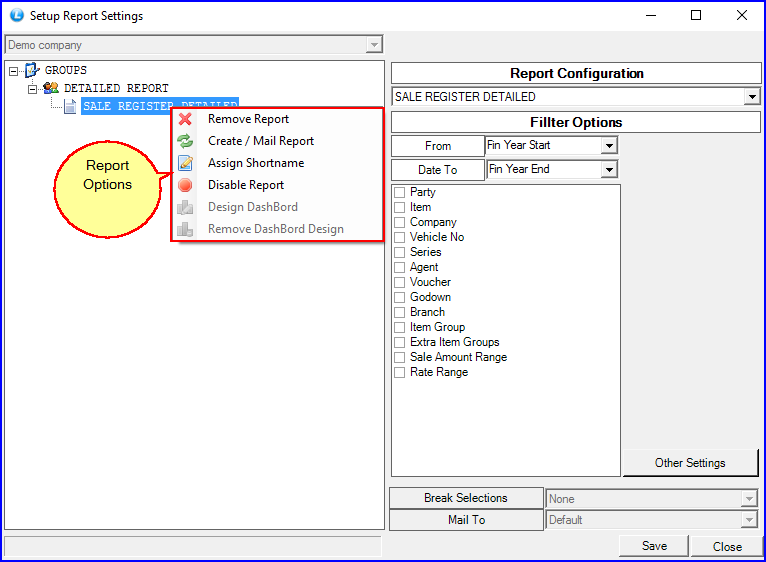Click the Report Configuration header
Screen dimensions: 766x562
pyautogui.click(x=576, y=73)
